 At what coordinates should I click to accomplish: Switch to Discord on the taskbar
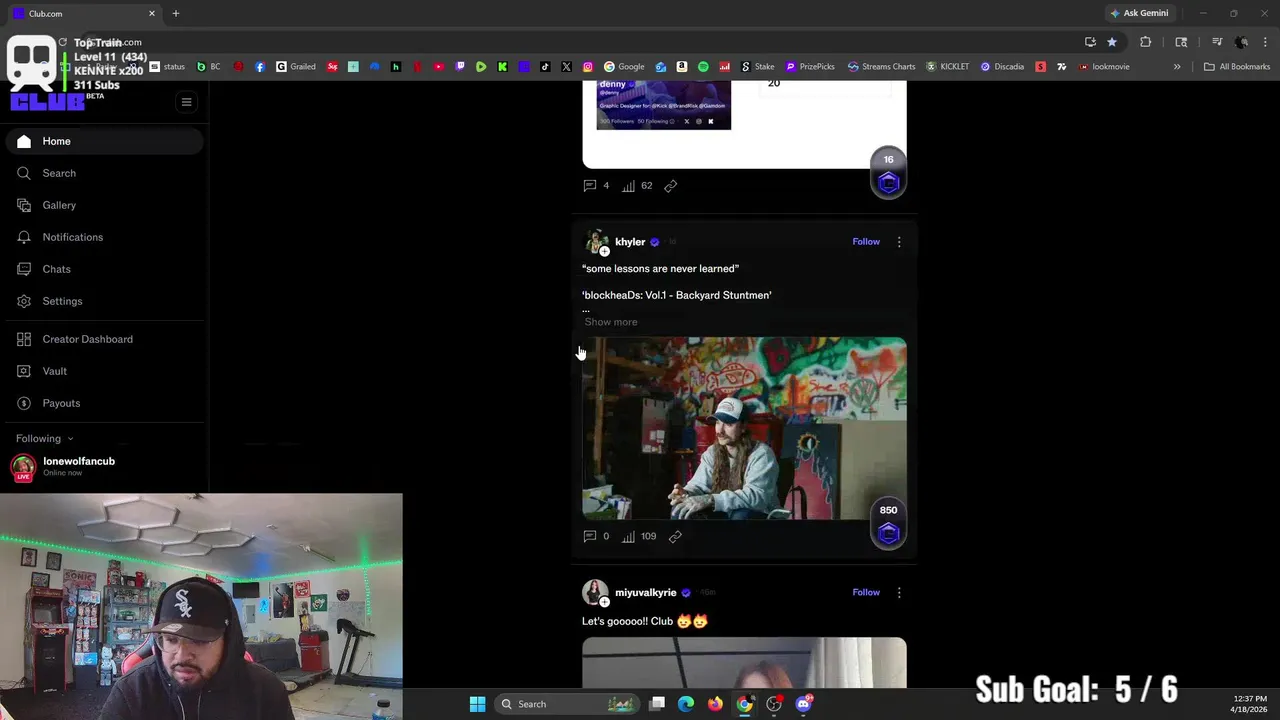[x=804, y=704]
